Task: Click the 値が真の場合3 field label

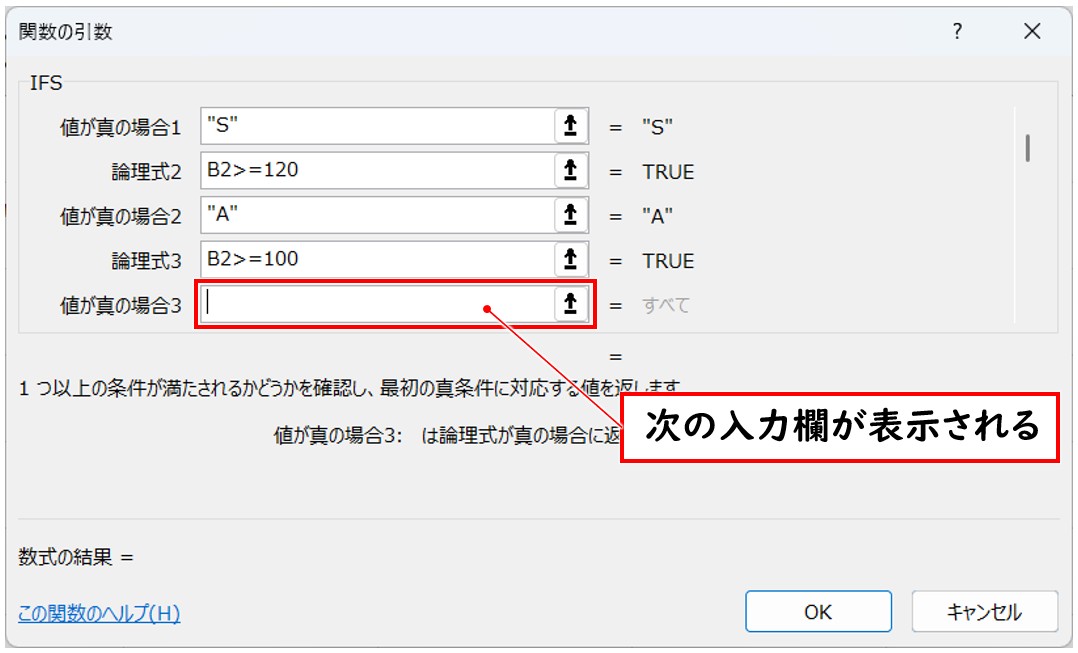Action: [x=120, y=305]
